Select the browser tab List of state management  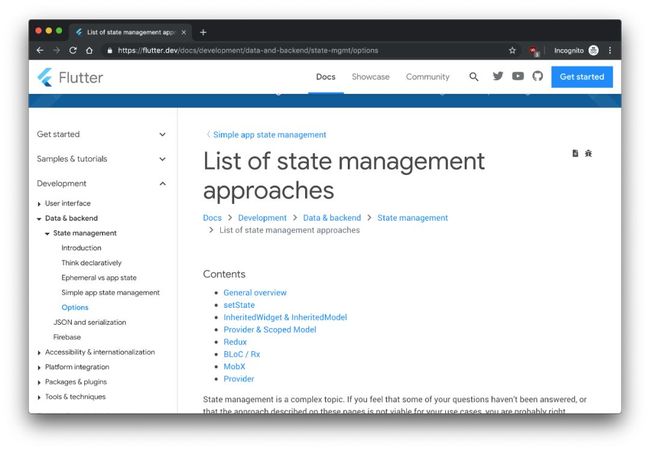point(131,32)
